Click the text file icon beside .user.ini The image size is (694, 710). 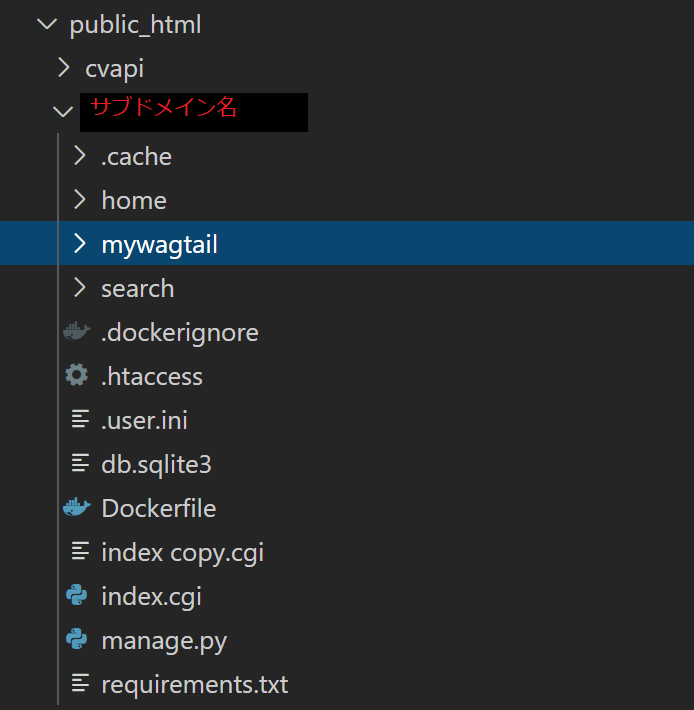click(x=80, y=420)
